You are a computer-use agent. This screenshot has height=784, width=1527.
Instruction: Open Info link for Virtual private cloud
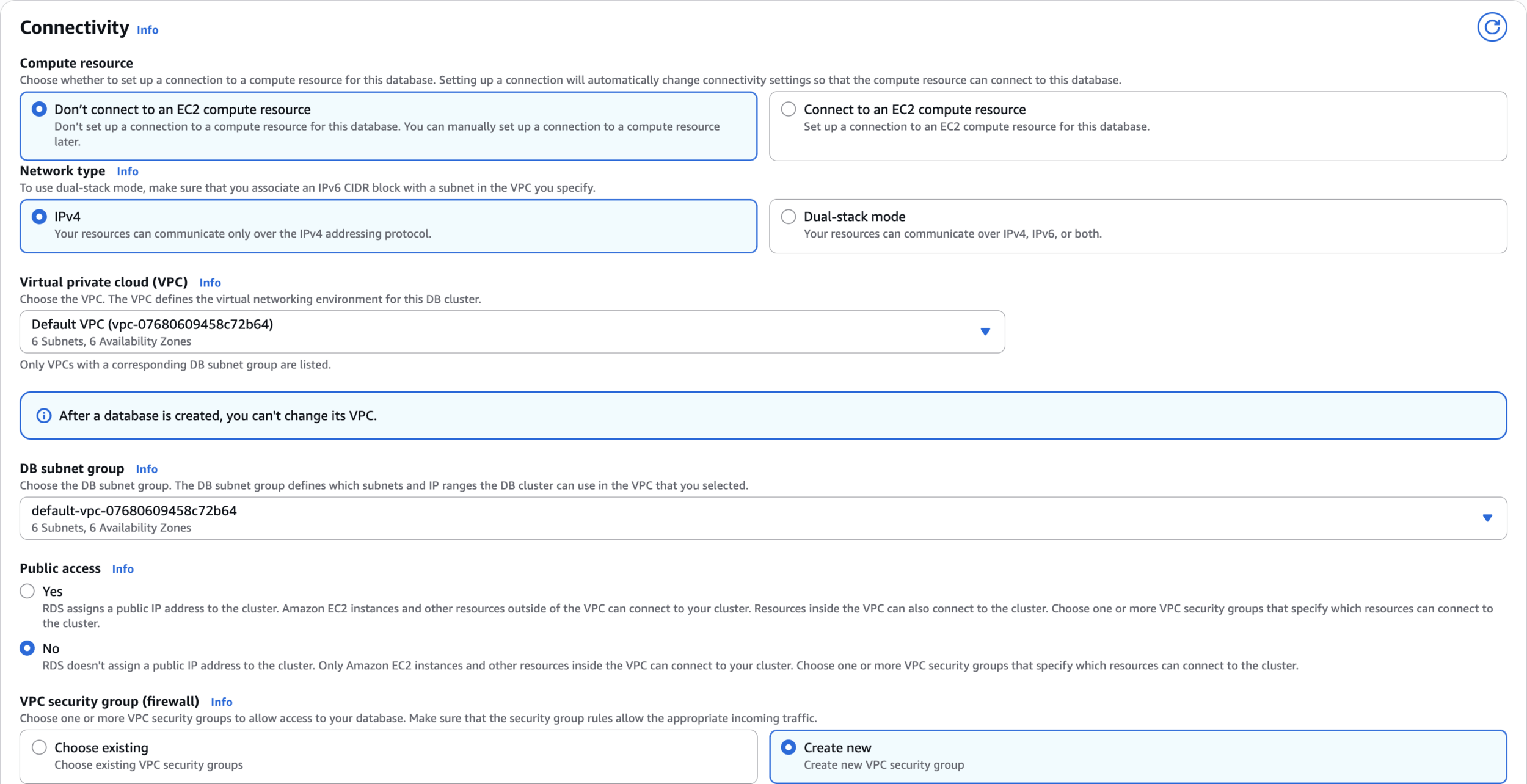210,283
